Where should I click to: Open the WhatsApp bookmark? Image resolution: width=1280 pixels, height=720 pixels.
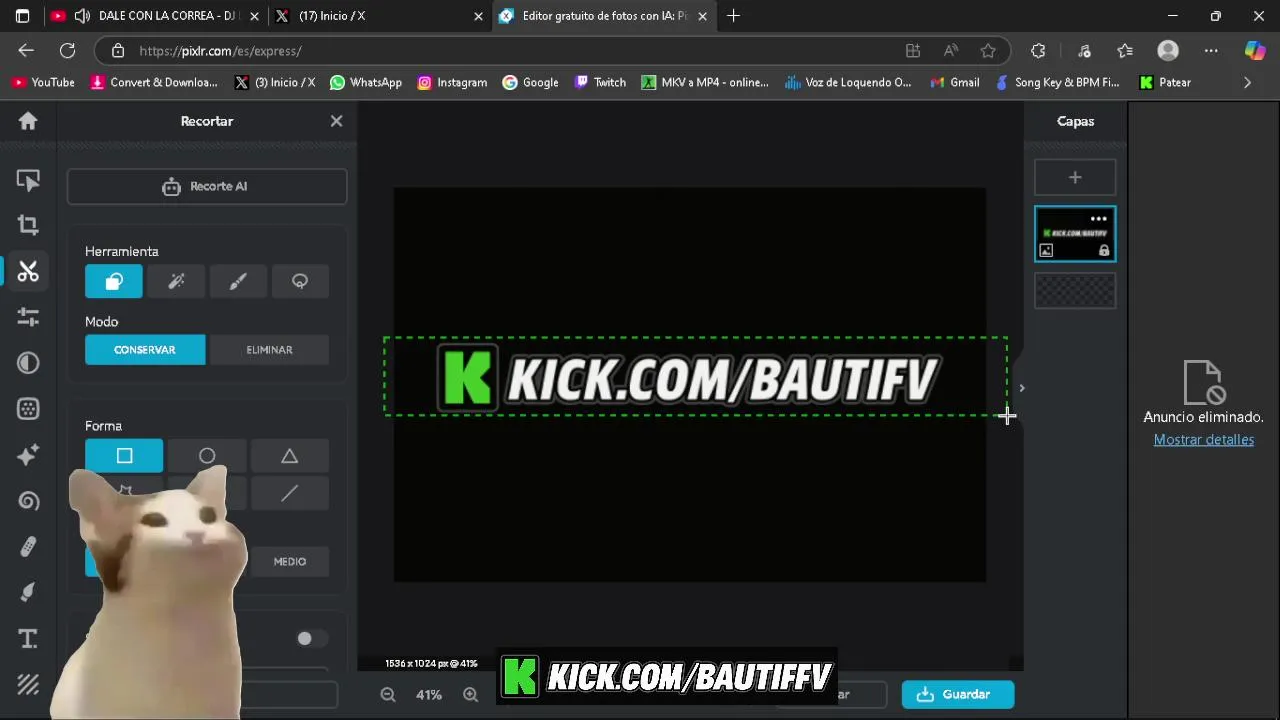tap(365, 83)
